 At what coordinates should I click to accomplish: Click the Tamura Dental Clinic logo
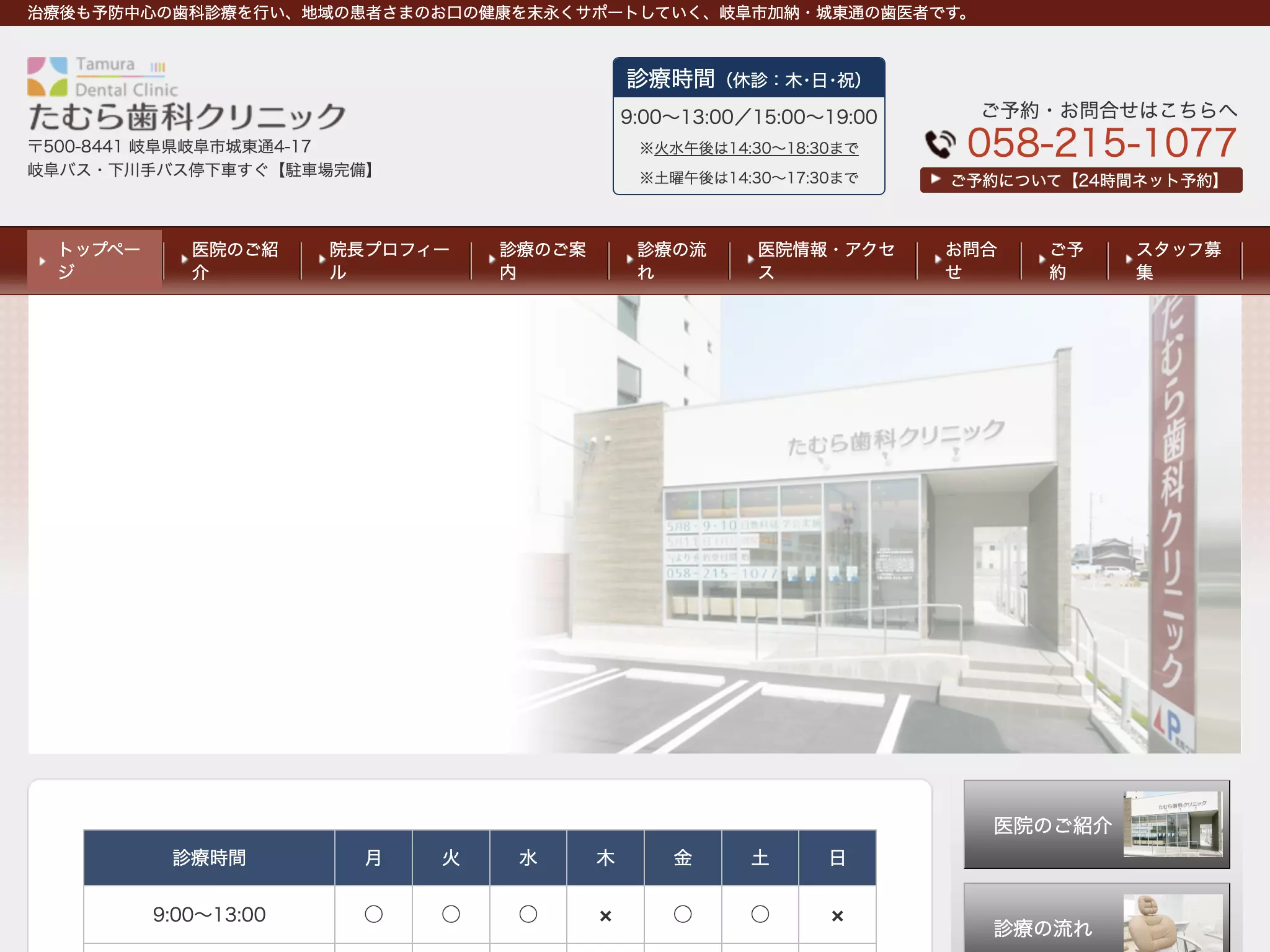point(102,77)
